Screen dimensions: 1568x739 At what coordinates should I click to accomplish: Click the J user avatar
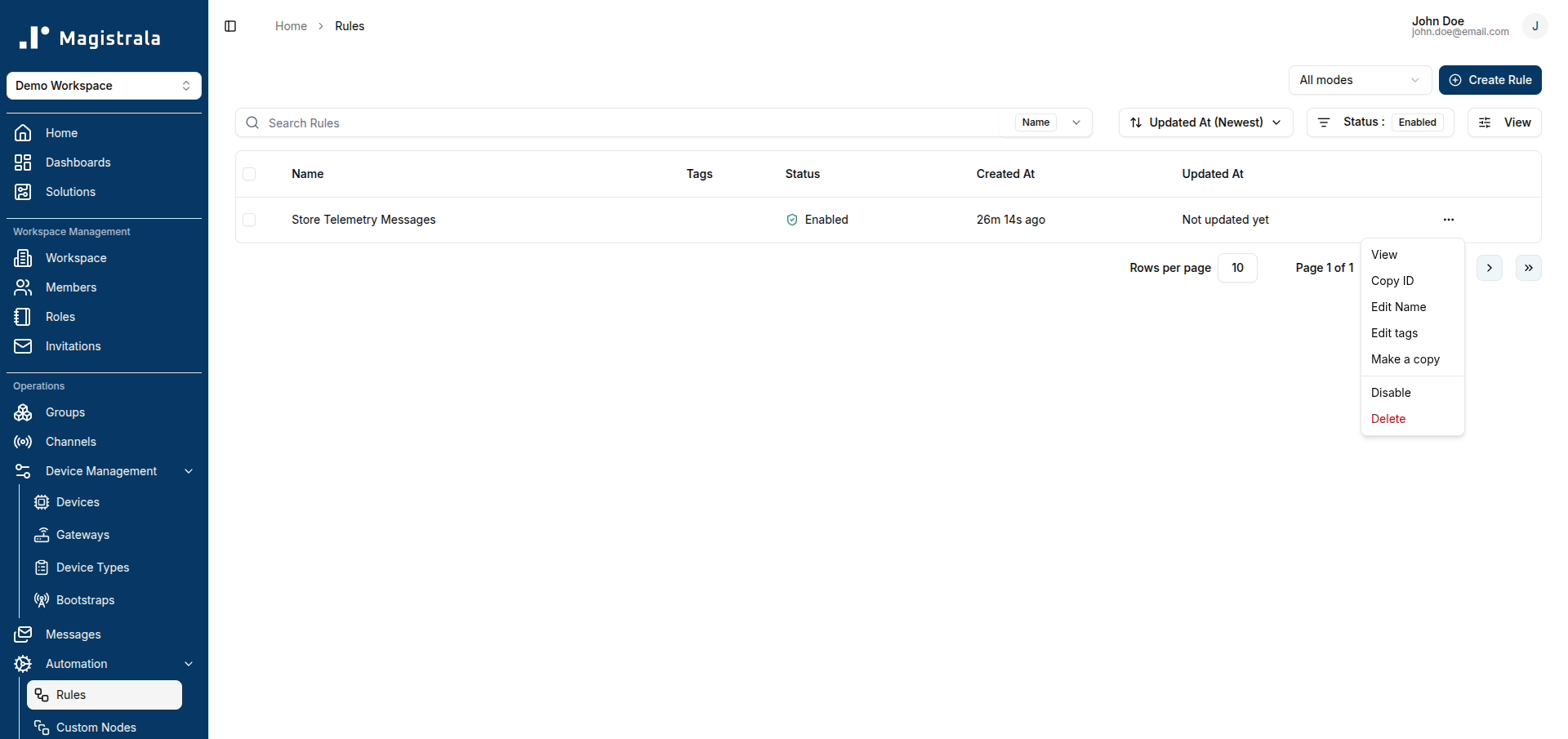point(1535,26)
